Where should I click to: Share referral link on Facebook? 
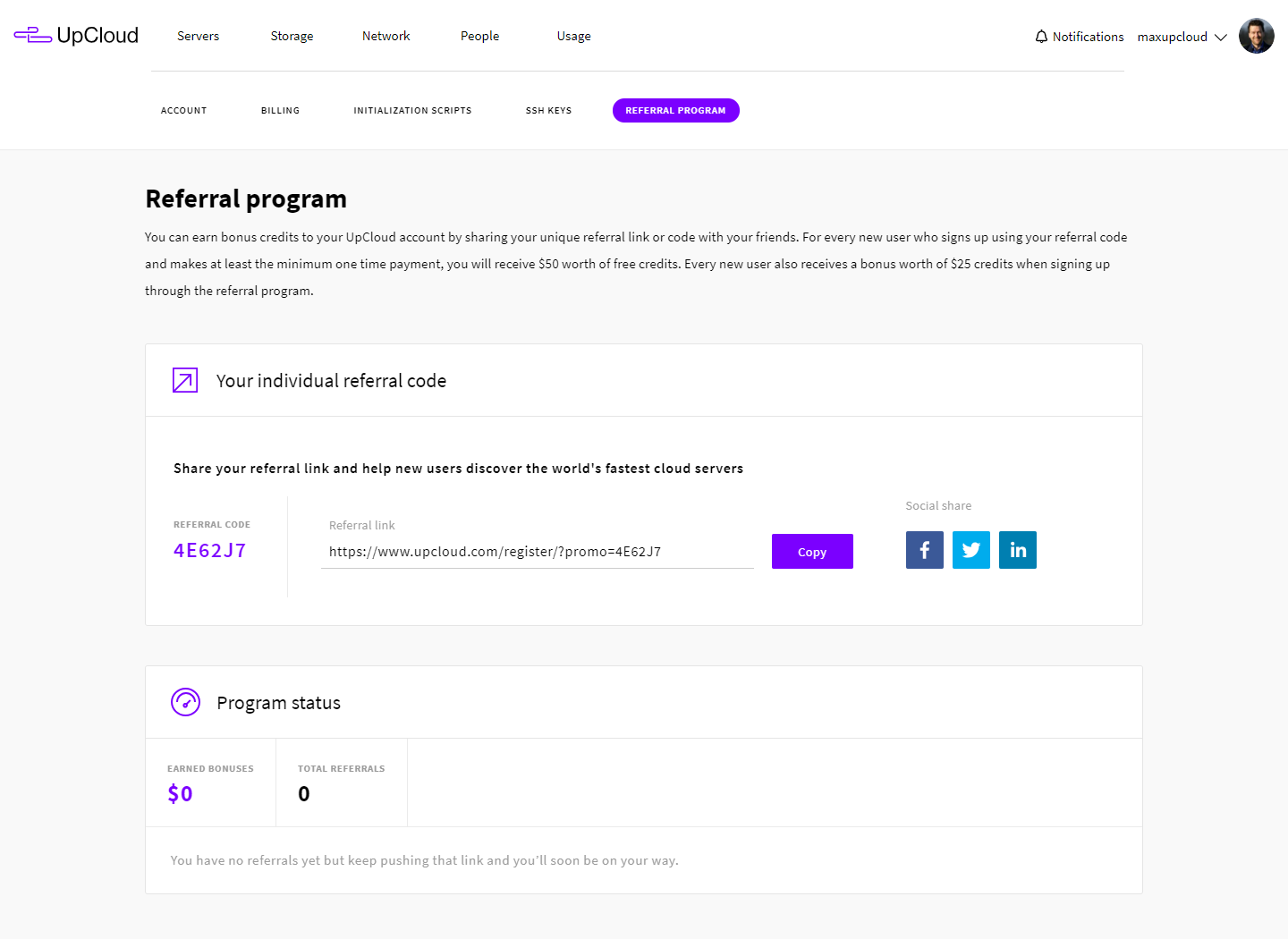tap(924, 550)
